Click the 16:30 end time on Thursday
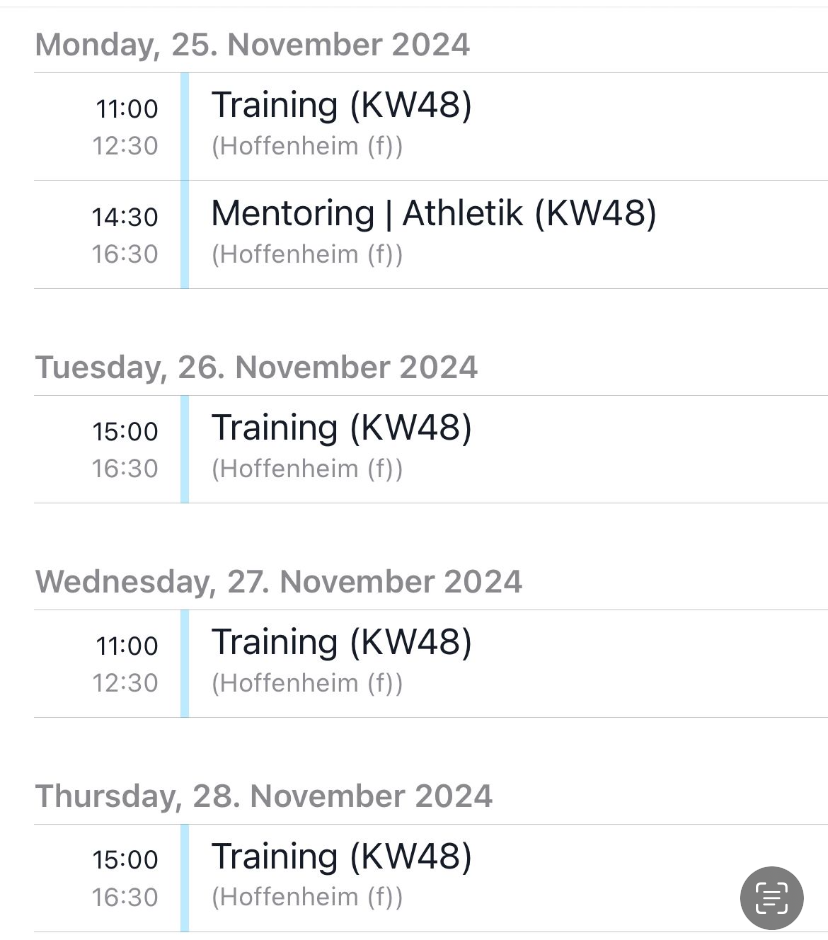The image size is (828, 940). point(125,897)
